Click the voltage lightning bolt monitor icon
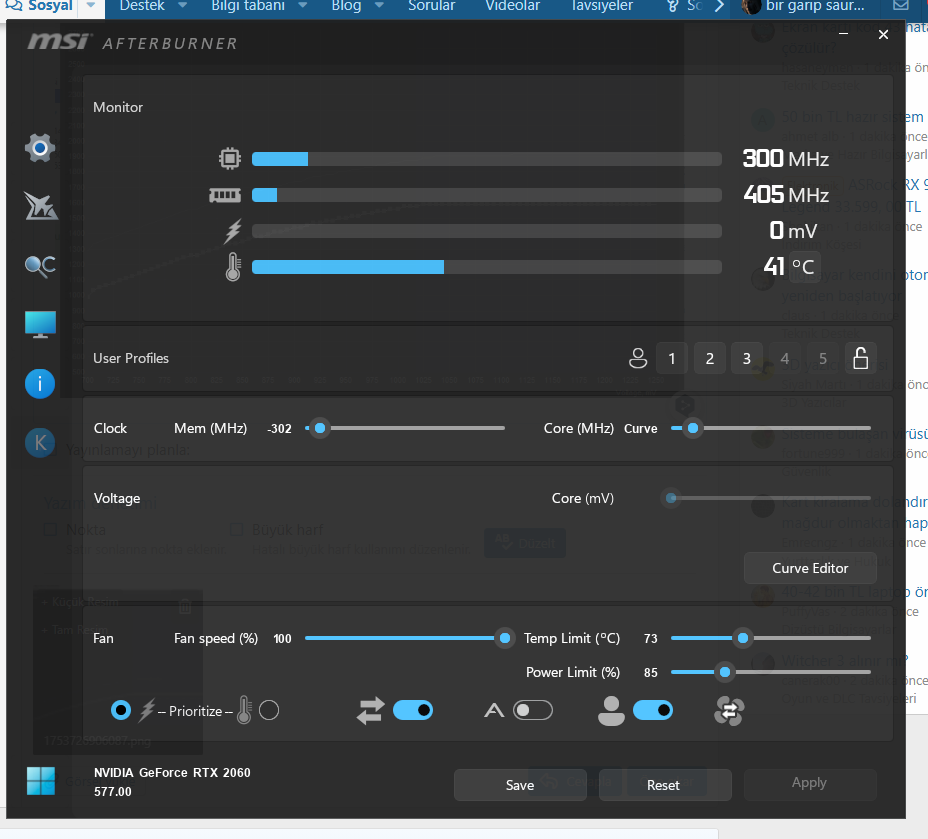This screenshot has height=839, width=928. pyautogui.click(x=233, y=231)
